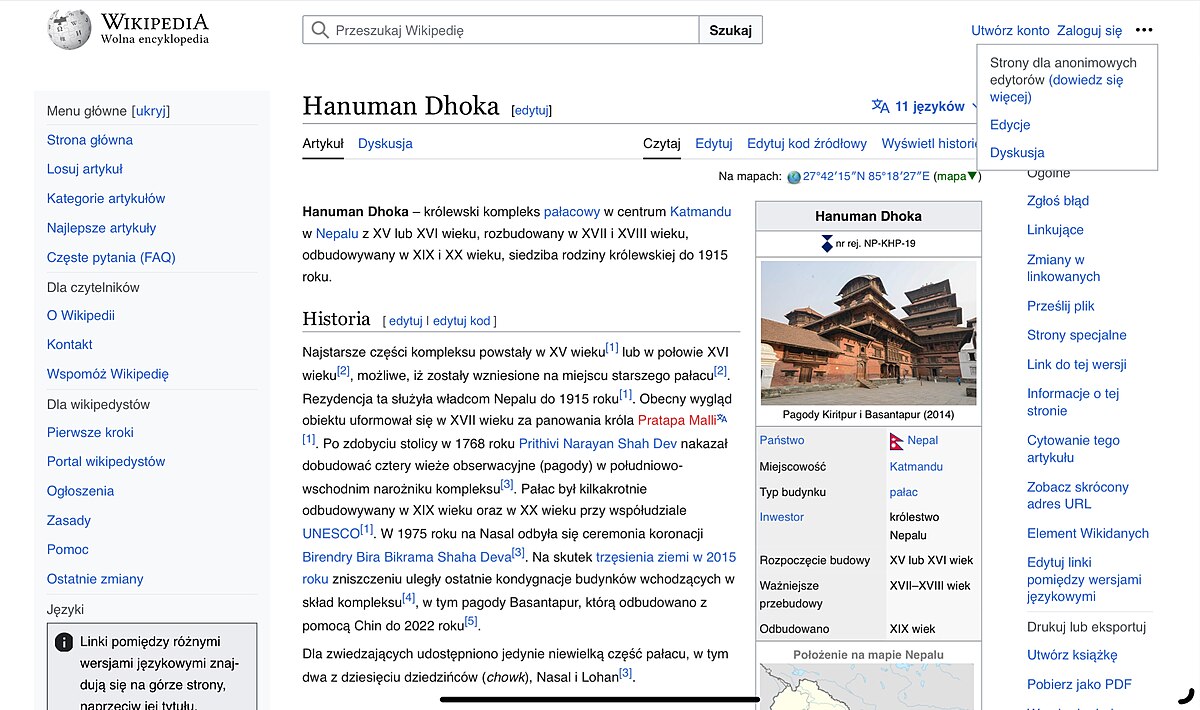1200x710 pixels.
Task: Click the info icon in Języki notice
Action: 64,642
